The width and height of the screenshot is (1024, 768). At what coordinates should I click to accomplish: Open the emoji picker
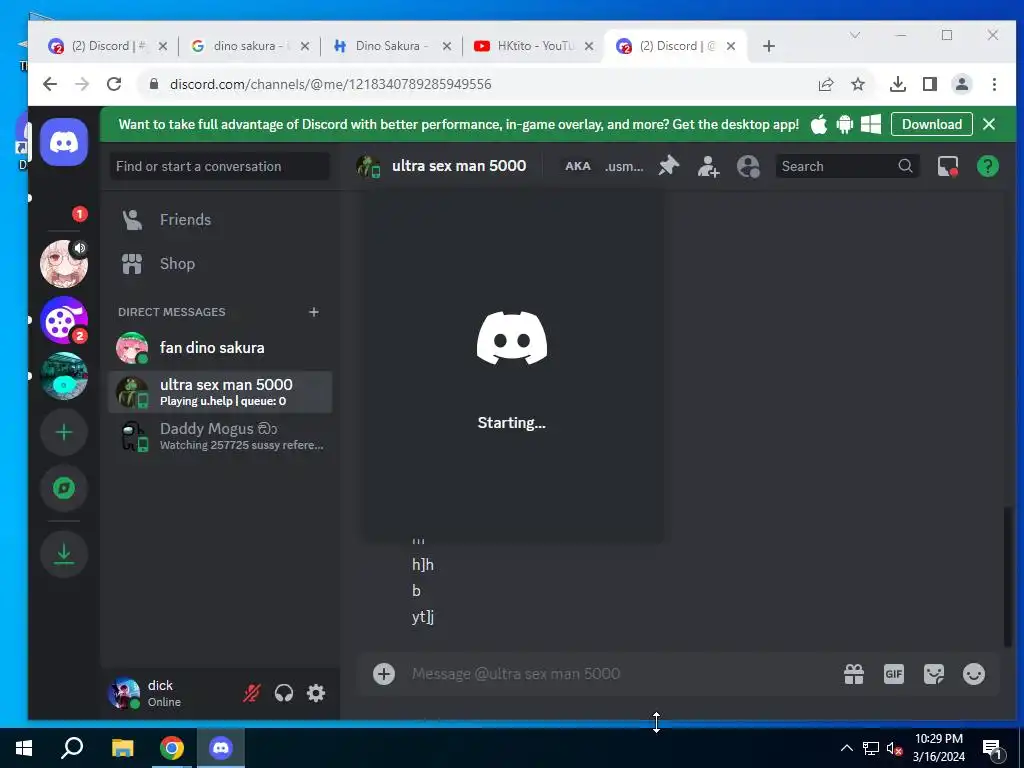coord(974,674)
